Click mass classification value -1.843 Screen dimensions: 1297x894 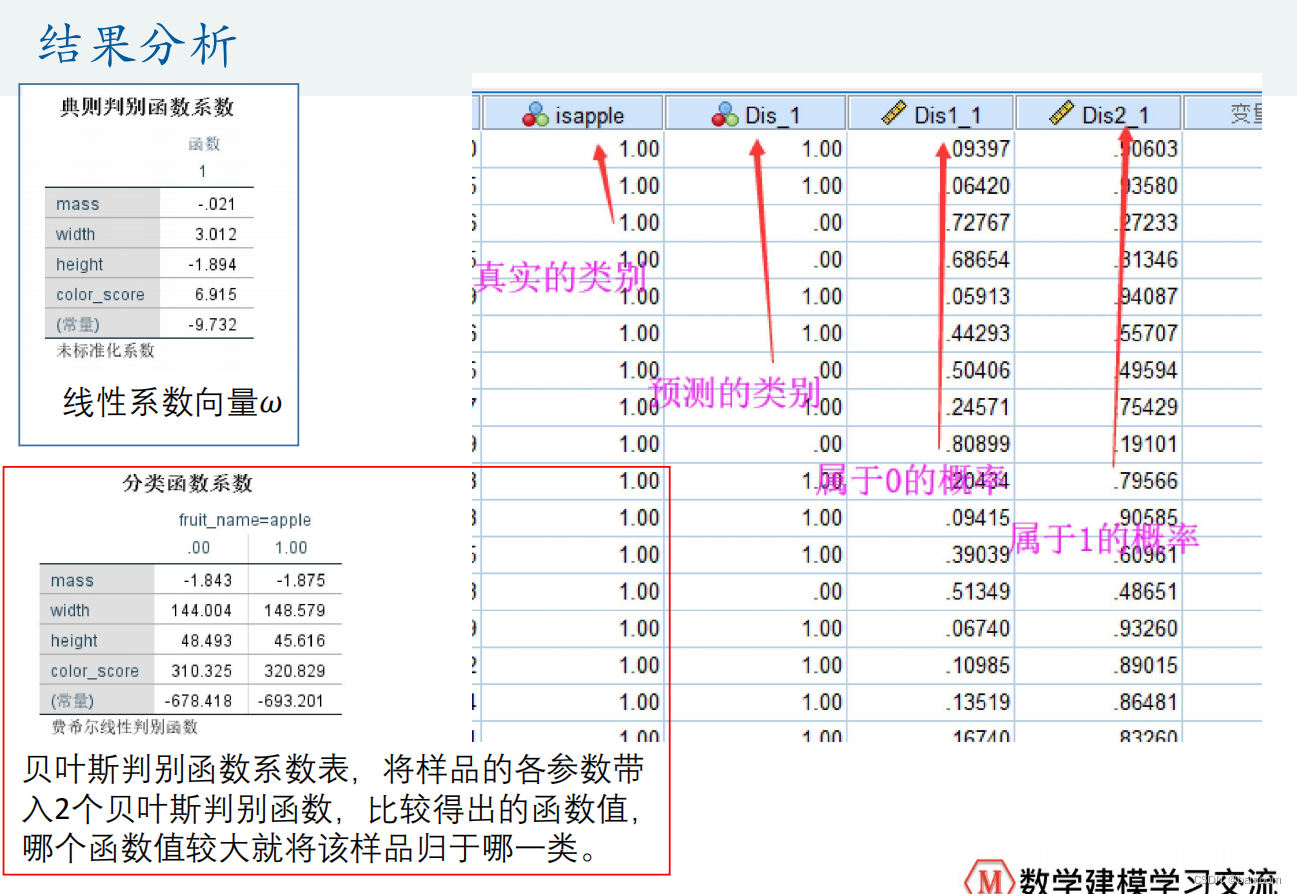tap(208, 580)
